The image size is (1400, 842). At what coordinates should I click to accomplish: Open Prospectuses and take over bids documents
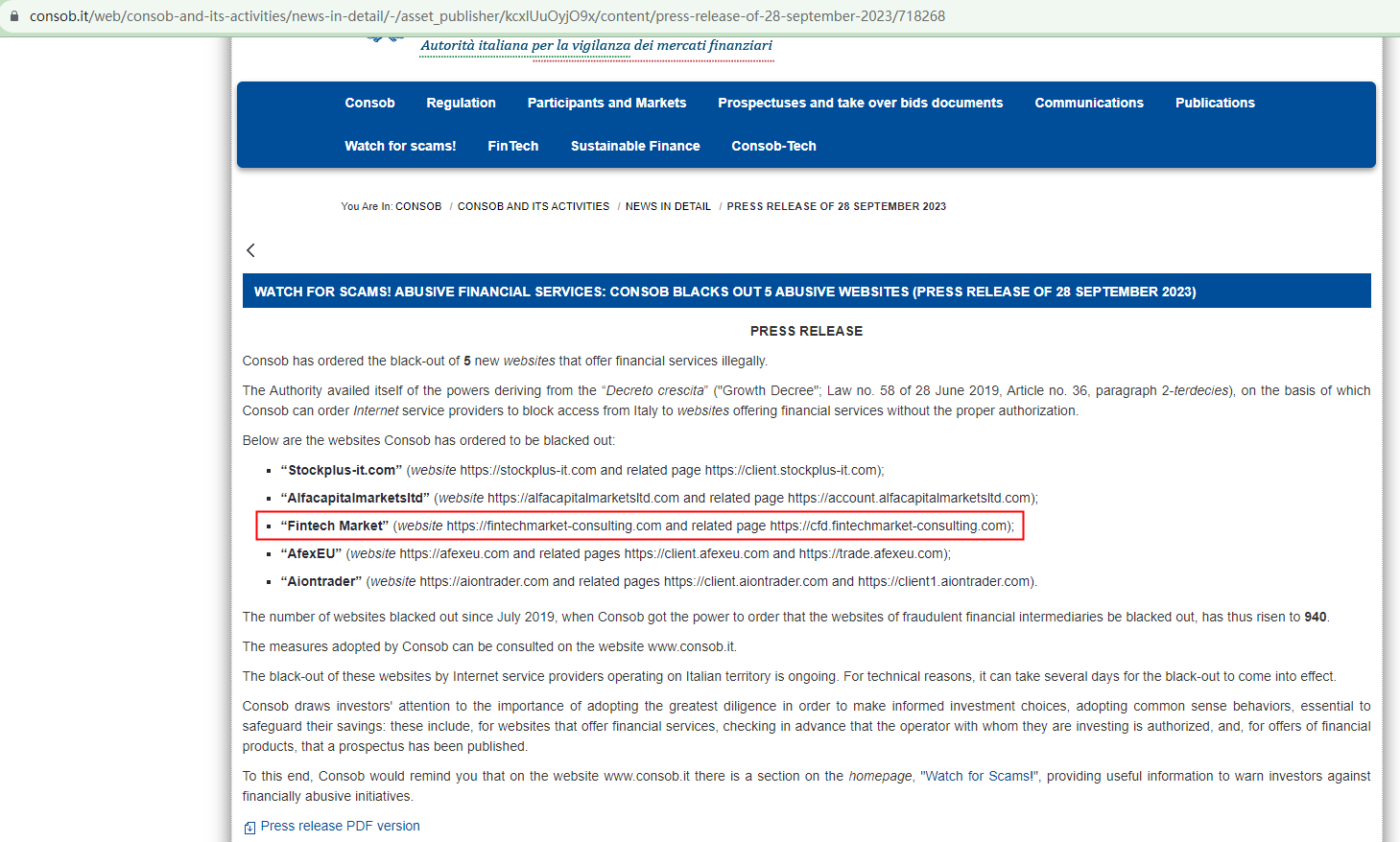click(x=860, y=103)
